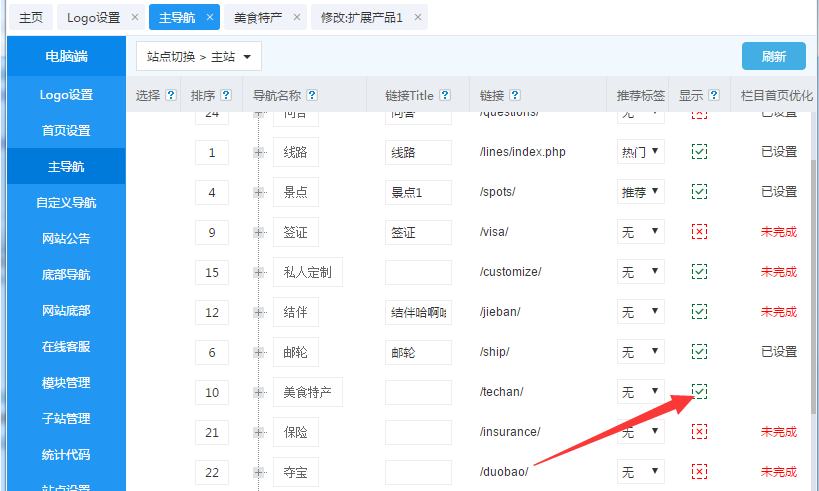Click the help icon beside 导航名称 header
Screen dimensions: 819x491
(312, 96)
